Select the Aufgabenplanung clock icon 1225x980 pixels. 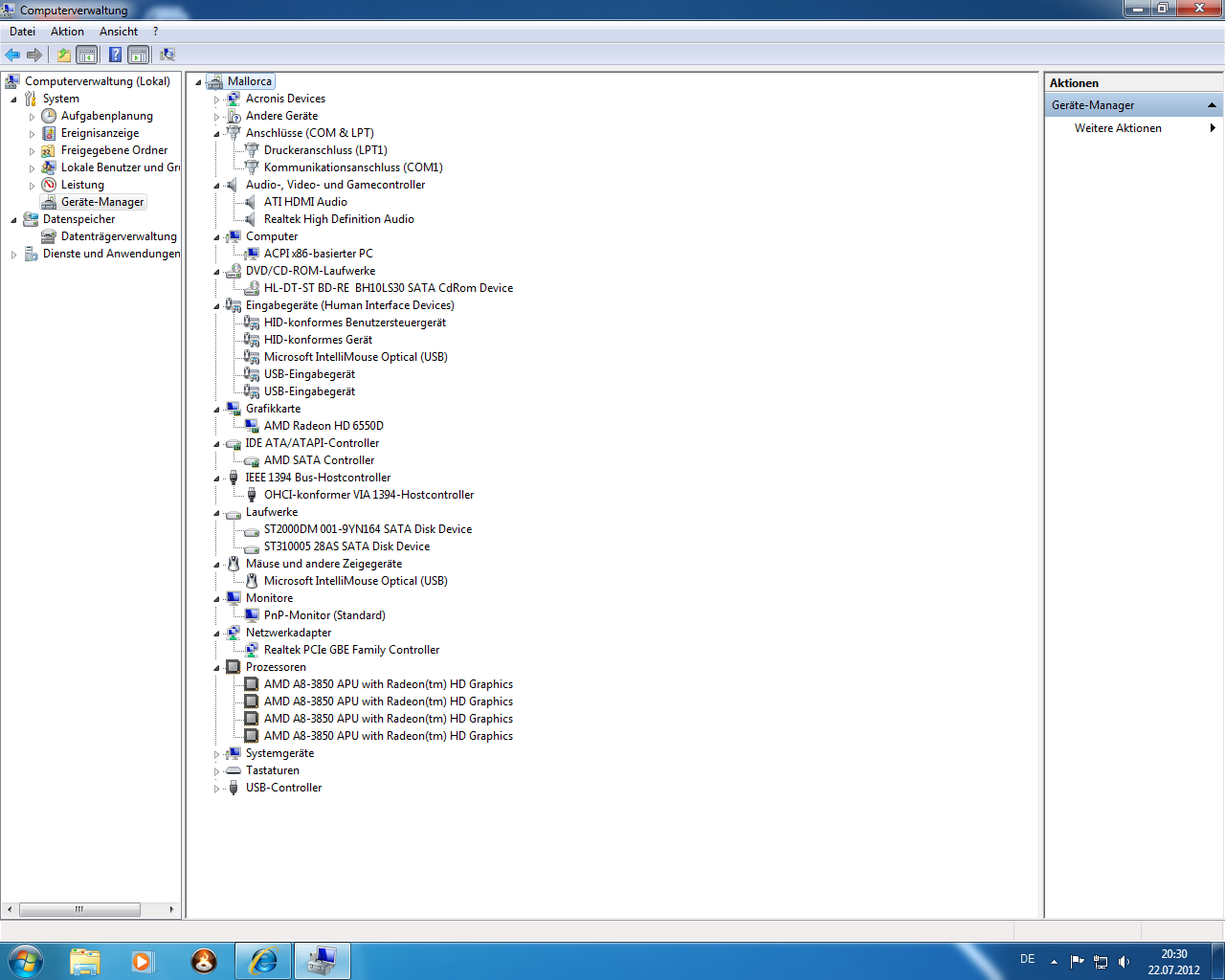(49, 116)
